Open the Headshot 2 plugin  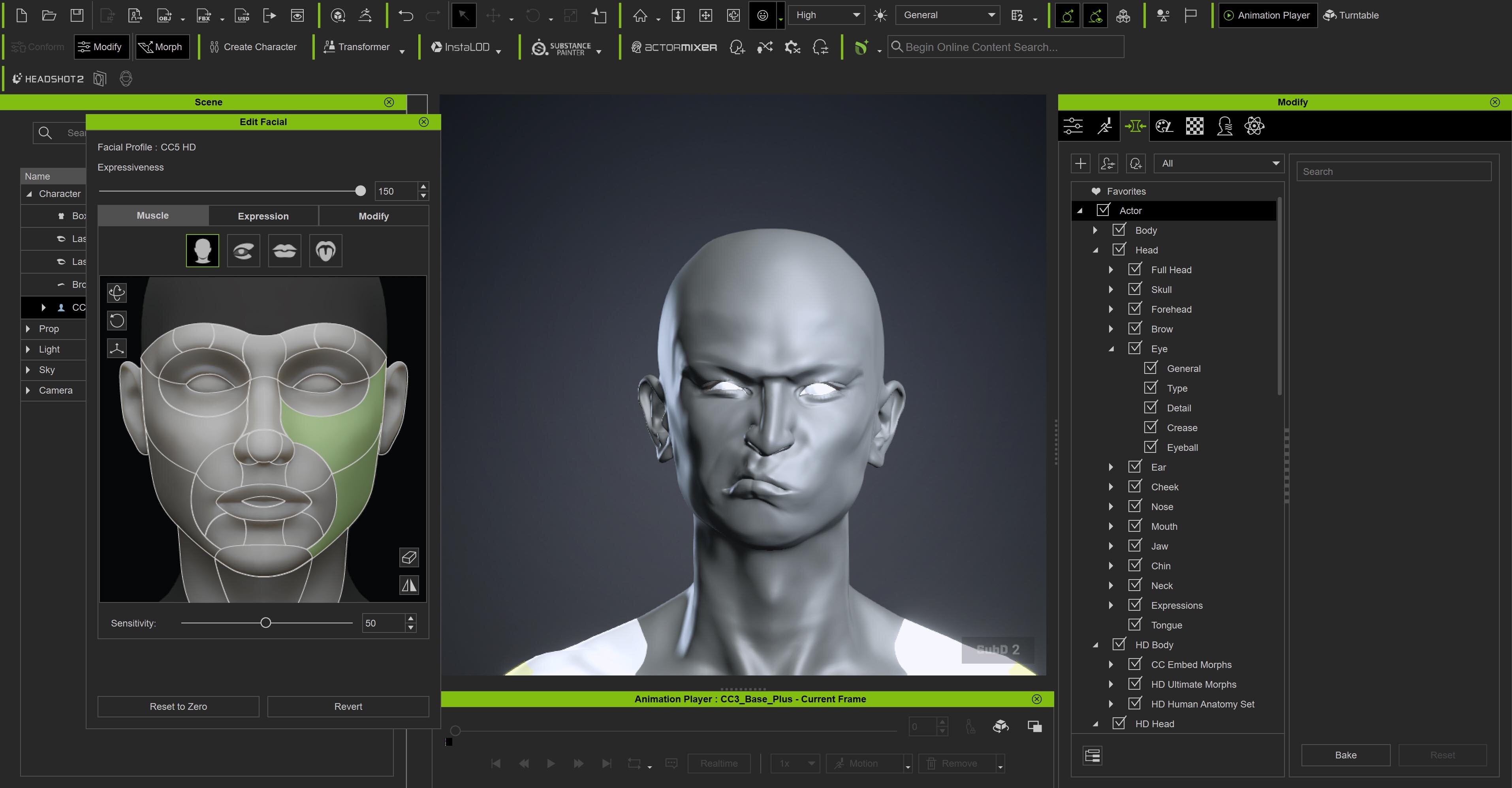point(48,79)
